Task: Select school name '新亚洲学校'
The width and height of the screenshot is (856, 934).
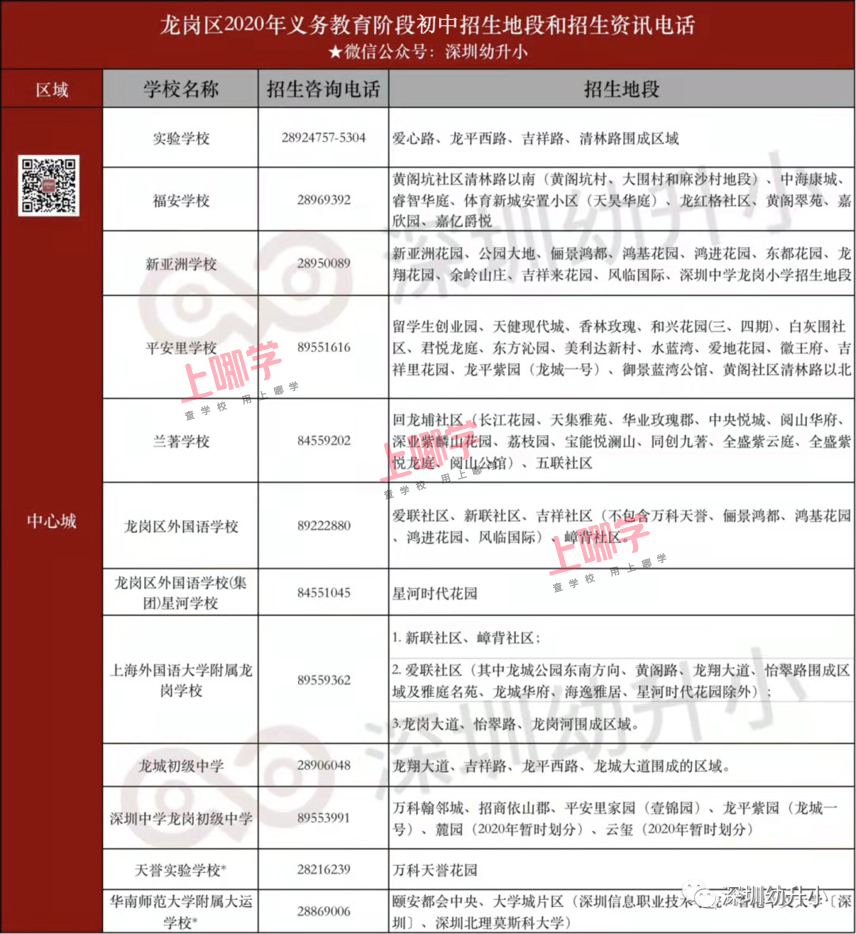Action: pyautogui.click(x=181, y=264)
